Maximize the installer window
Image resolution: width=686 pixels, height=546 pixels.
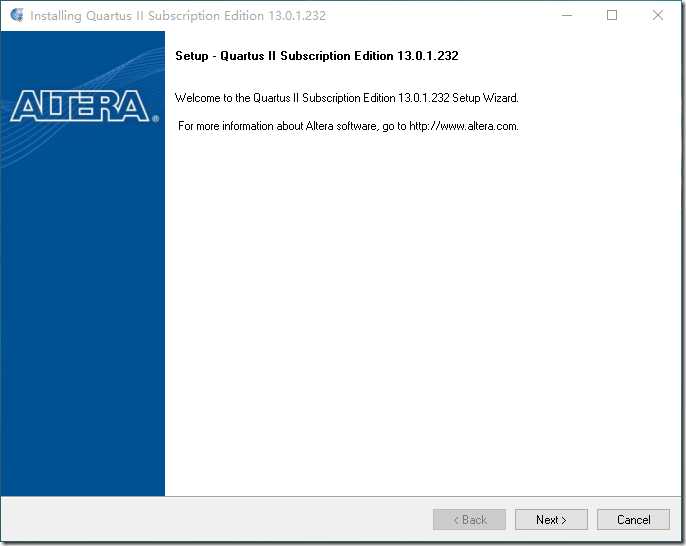(612, 15)
